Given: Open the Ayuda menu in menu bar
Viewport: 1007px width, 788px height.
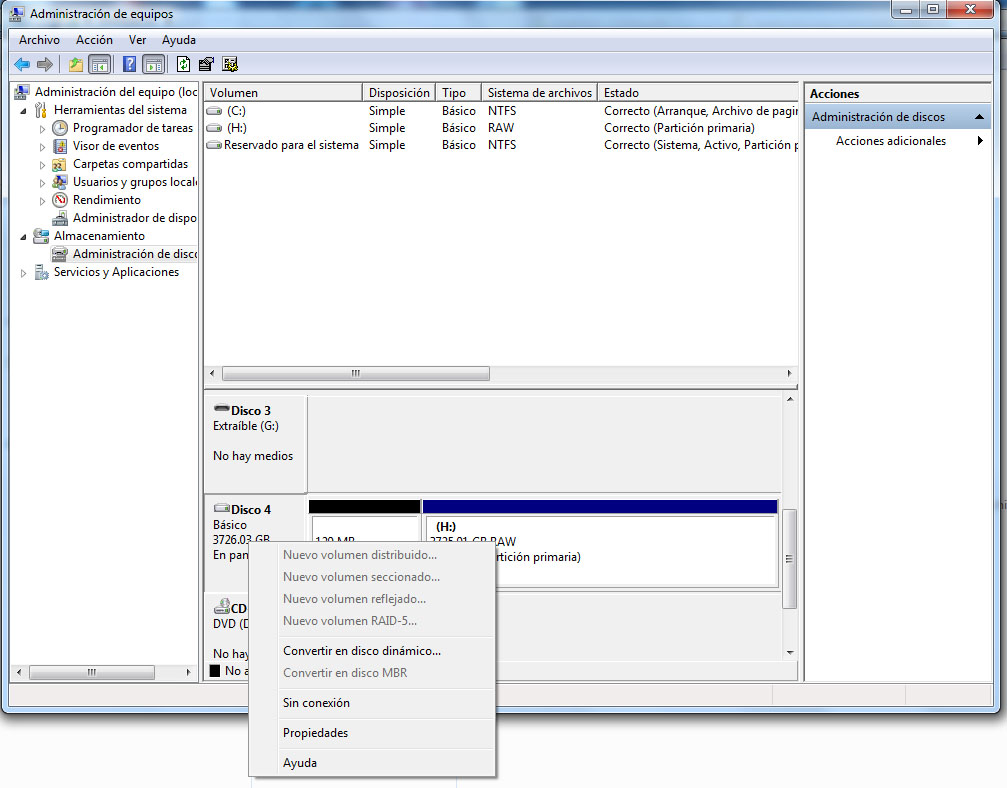Looking at the screenshot, I should 179,40.
